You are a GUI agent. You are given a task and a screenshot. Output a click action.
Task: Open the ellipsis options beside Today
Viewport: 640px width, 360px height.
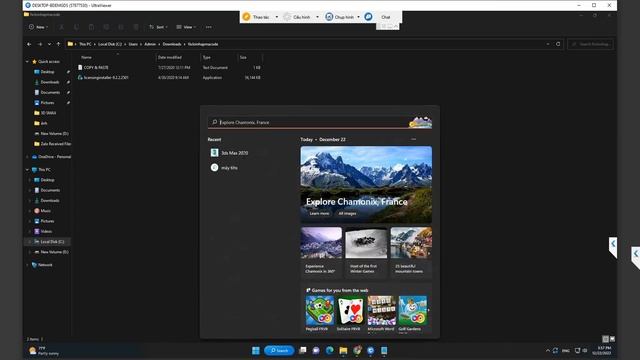pos(413,140)
